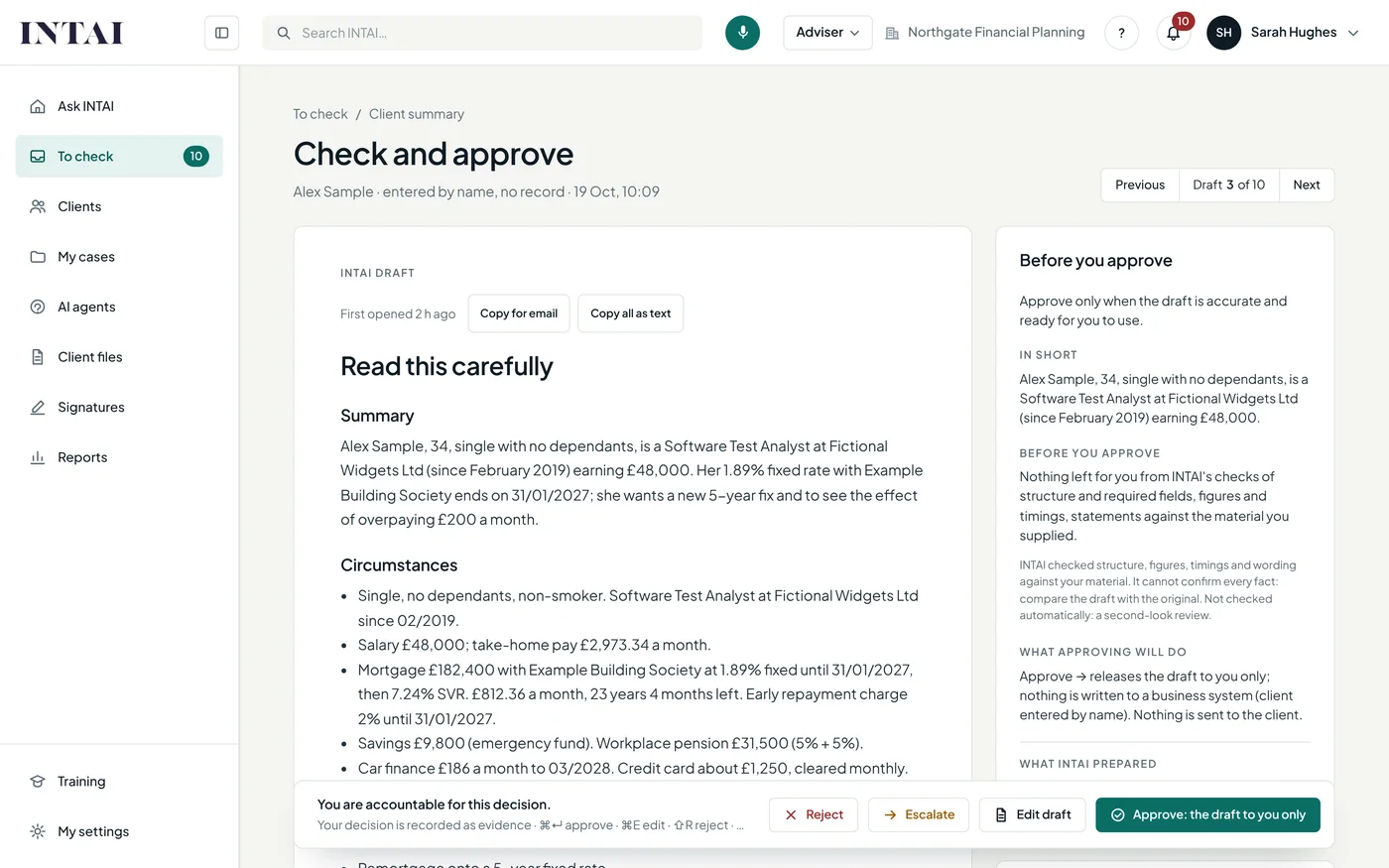Go to My cases menu item
The image size is (1389, 868).
[x=119, y=257]
